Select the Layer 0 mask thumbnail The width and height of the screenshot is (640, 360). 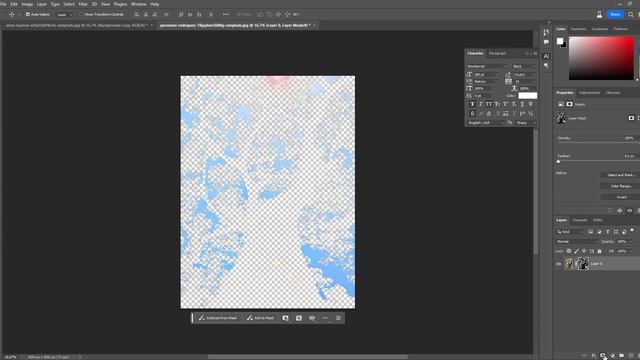[x=582, y=264]
